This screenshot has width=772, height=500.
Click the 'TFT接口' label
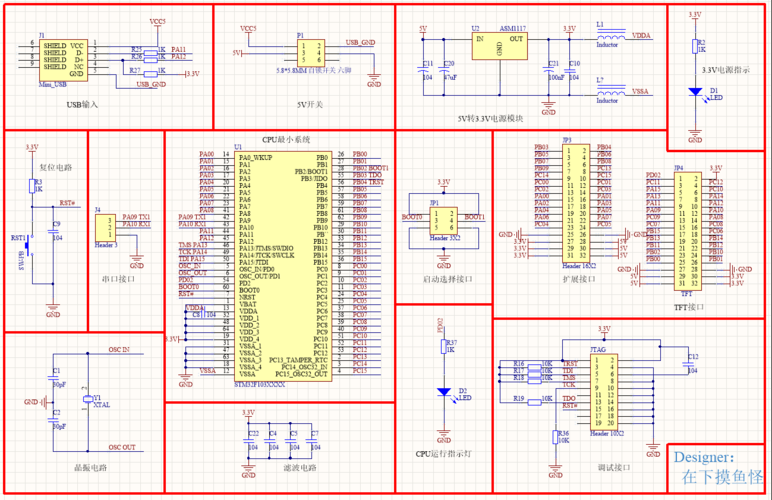(689, 307)
